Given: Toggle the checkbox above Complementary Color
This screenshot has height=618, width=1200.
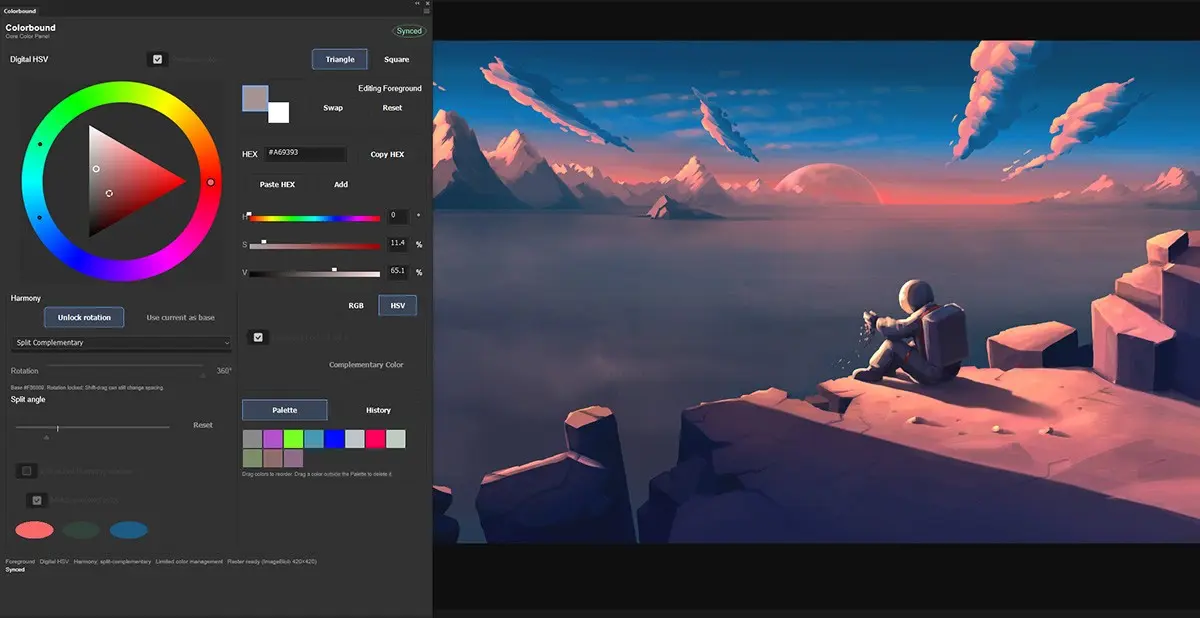Looking at the screenshot, I should (258, 338).
